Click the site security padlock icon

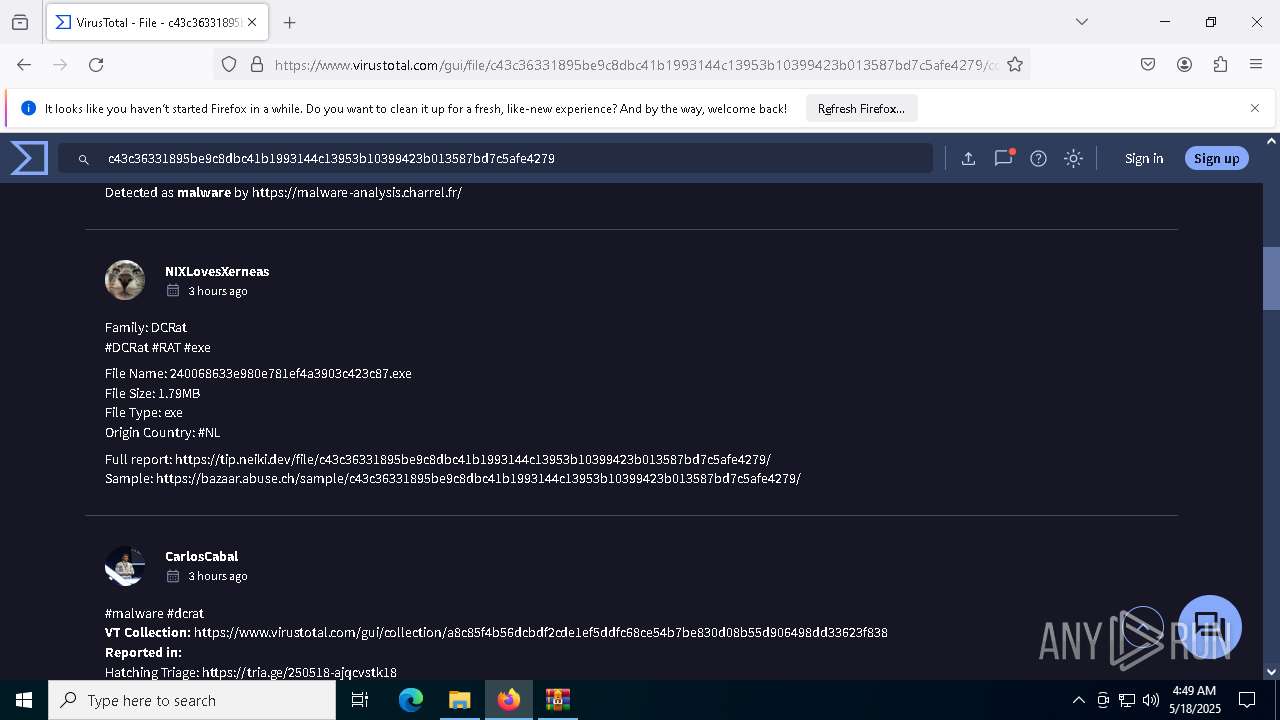pyautogui.click(x=256, y=64)
